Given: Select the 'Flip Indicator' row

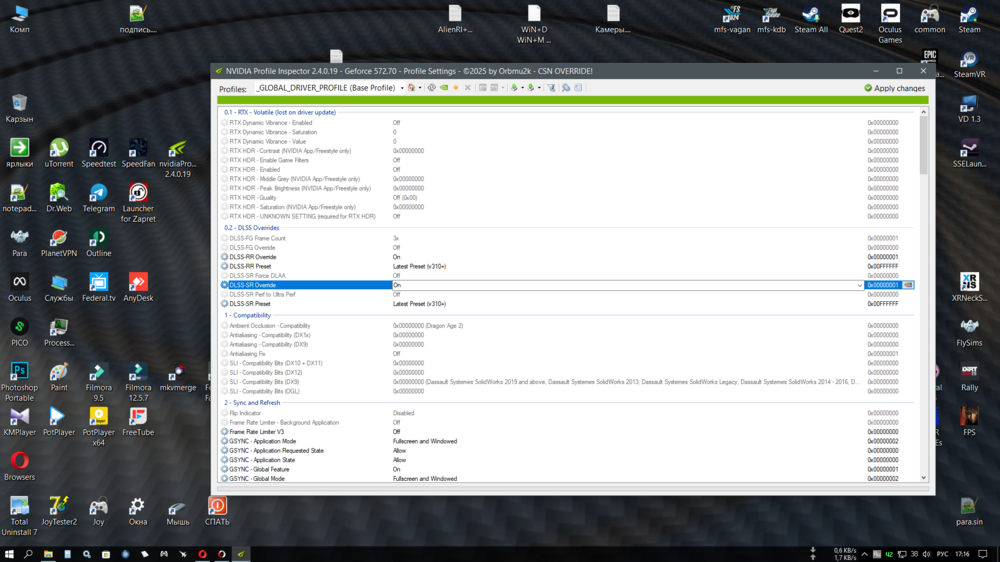Looking at the screenshot, I should pyautogui.click(x=568, y=413).
